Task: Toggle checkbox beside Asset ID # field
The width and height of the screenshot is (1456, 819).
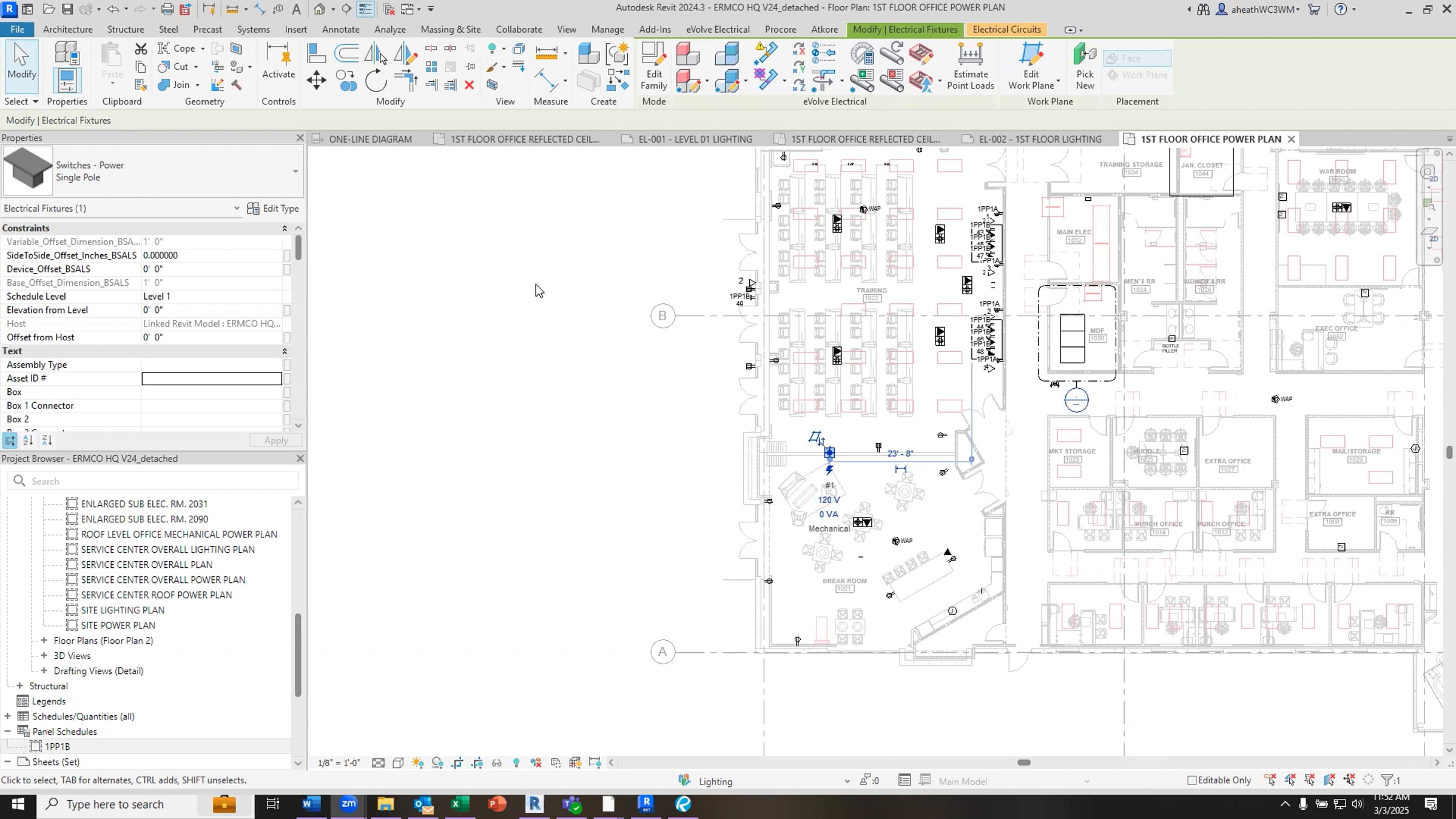Action: click(x=287, y=379)
